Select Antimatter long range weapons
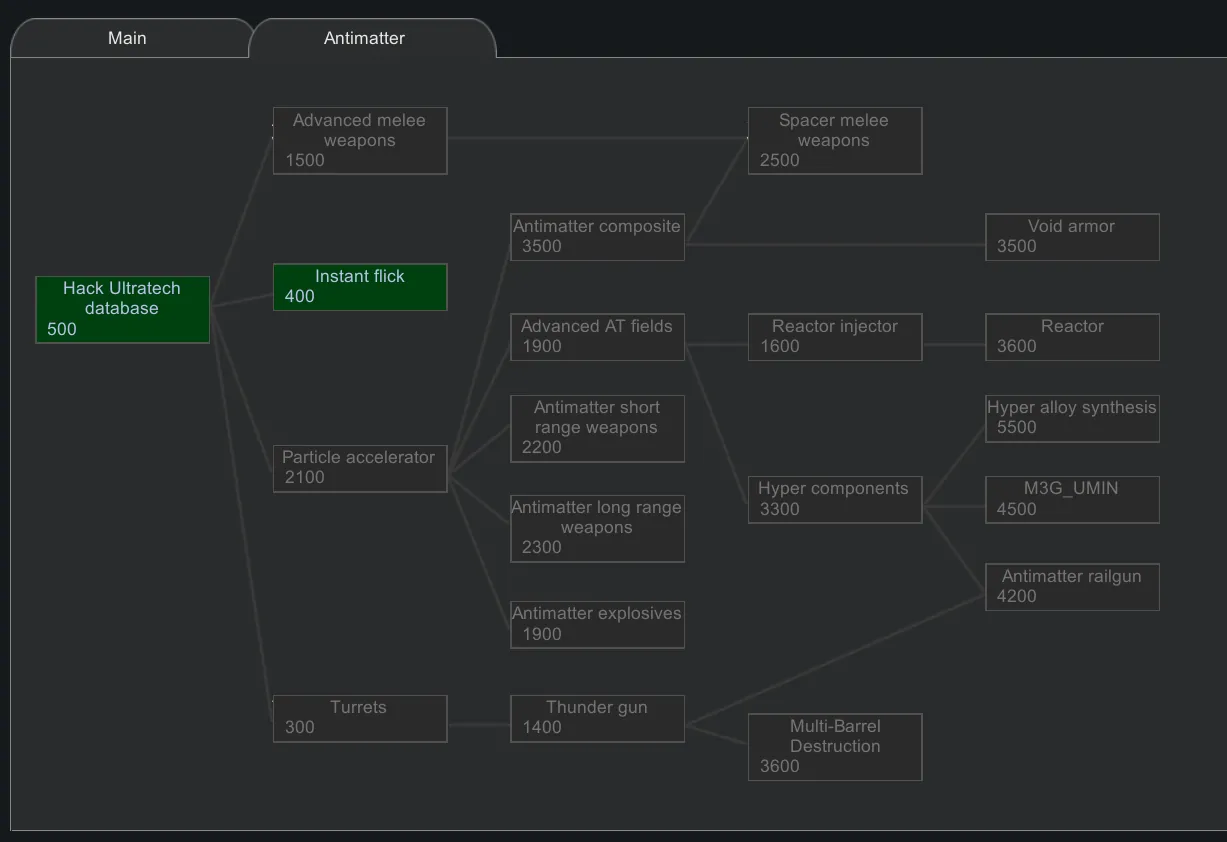Viewport: 1227px width, 842px height. [597, 528]
